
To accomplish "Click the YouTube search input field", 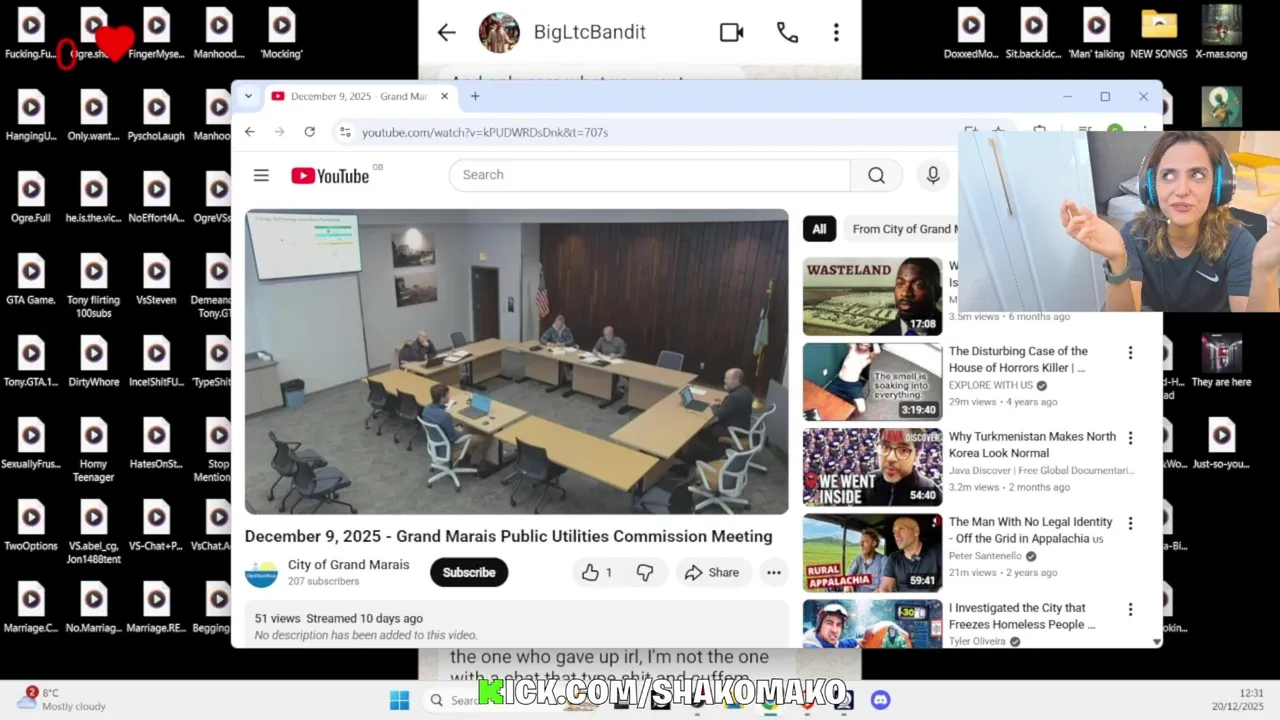I will 650,175.
